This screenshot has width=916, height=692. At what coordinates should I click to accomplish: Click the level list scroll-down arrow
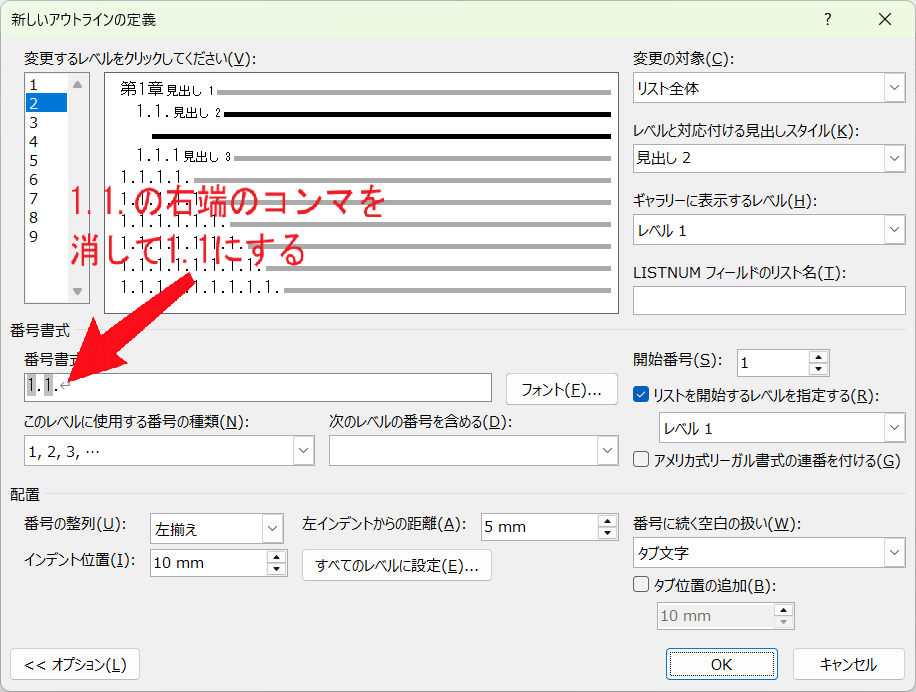coord(77,291)
